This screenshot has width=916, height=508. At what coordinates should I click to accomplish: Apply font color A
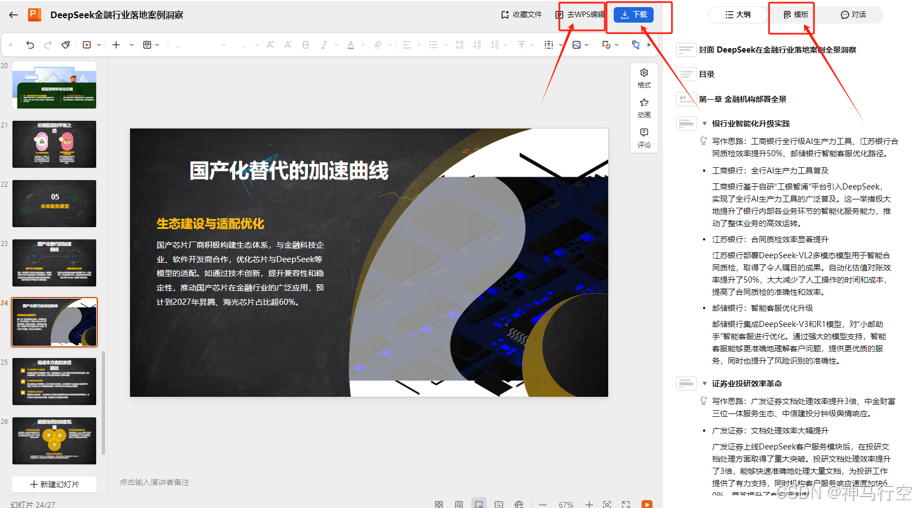point(351,45)
